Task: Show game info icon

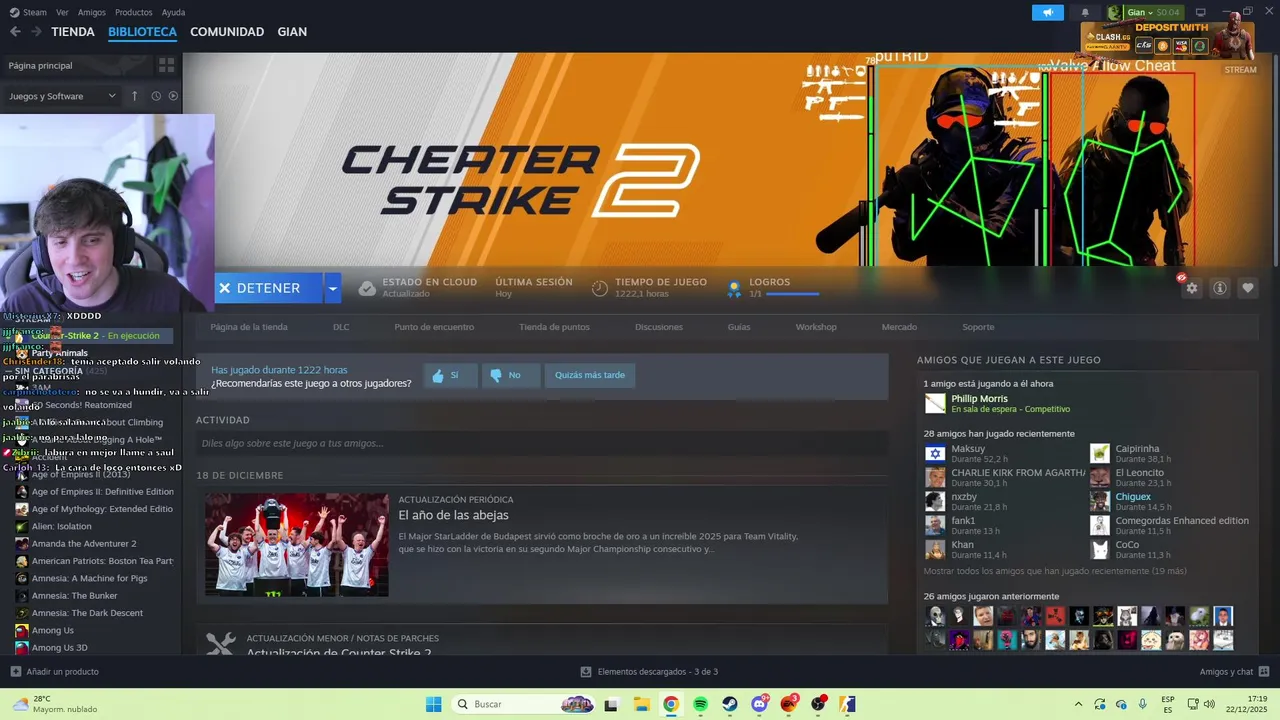Action: [1220, 288]
